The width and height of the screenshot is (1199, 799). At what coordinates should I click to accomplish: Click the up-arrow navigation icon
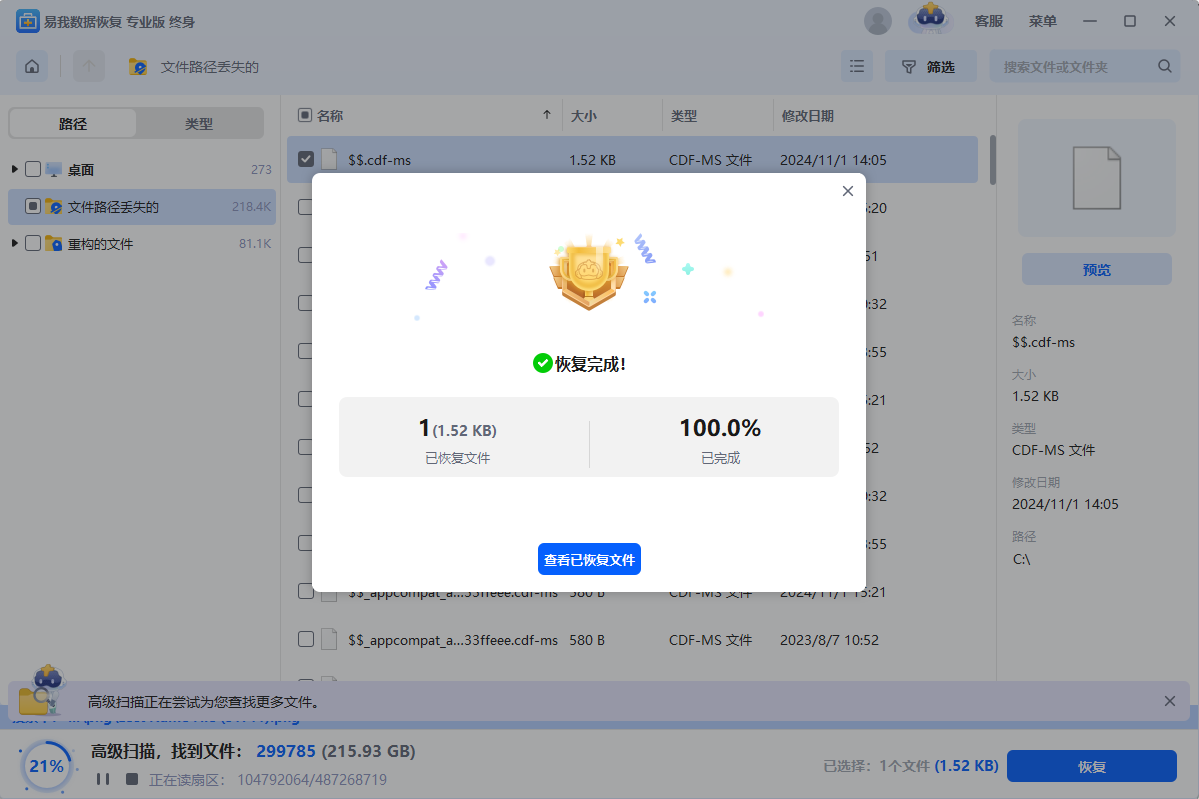pos(89,67)
